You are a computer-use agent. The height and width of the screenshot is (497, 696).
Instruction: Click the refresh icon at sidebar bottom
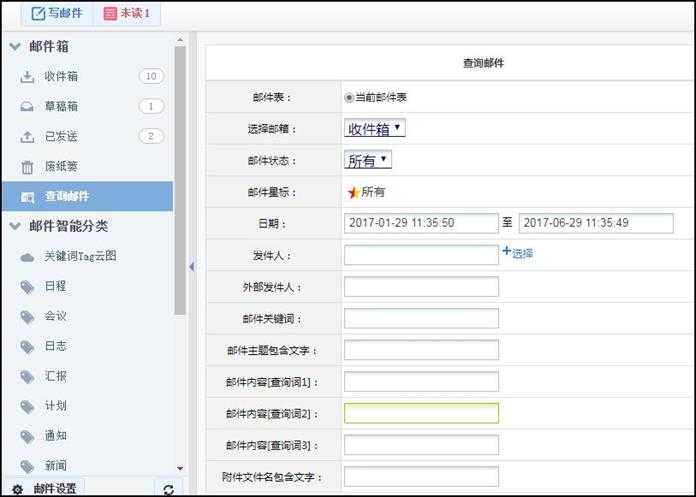point(168,490)
